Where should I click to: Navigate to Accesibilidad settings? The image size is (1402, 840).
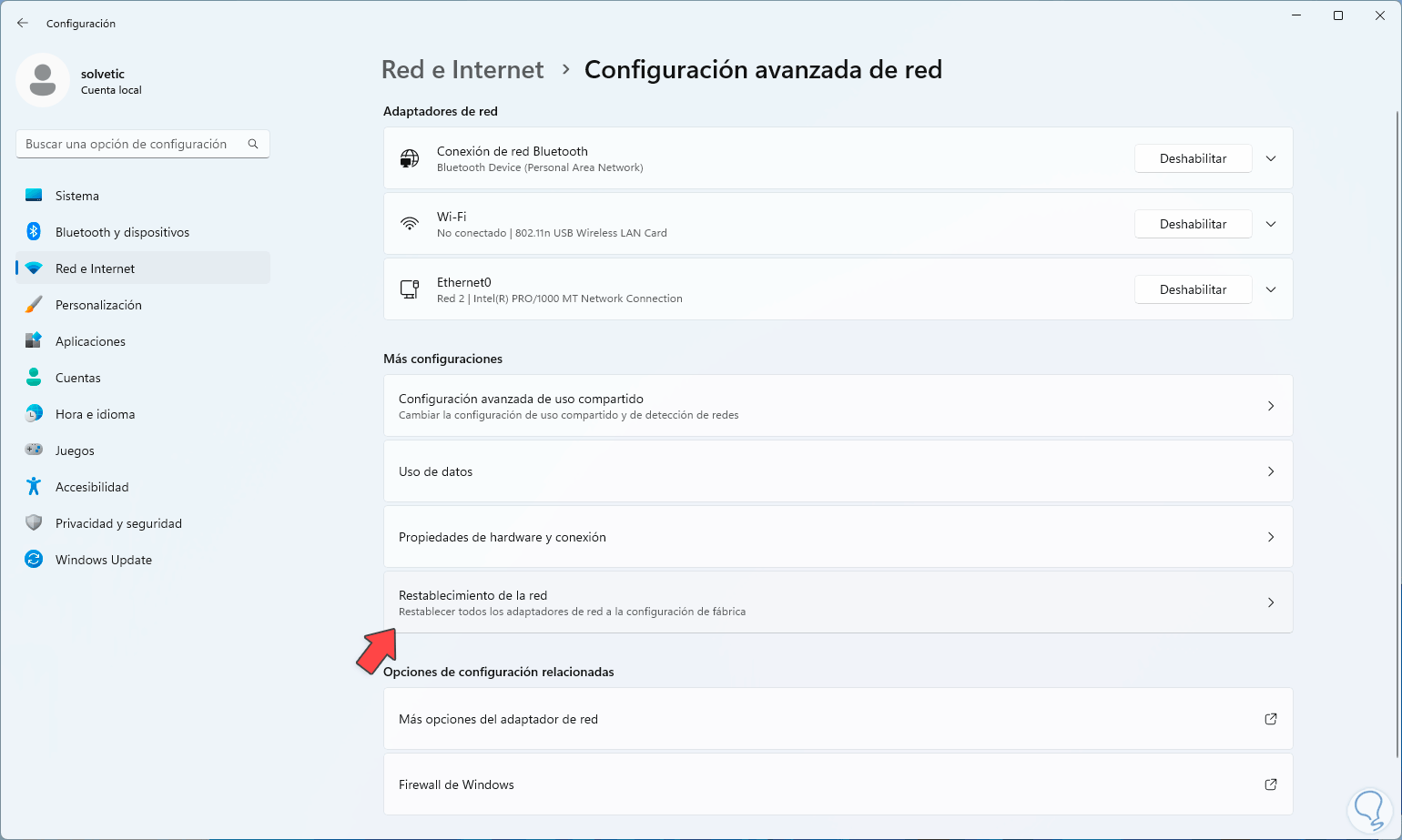pos(143,487)
